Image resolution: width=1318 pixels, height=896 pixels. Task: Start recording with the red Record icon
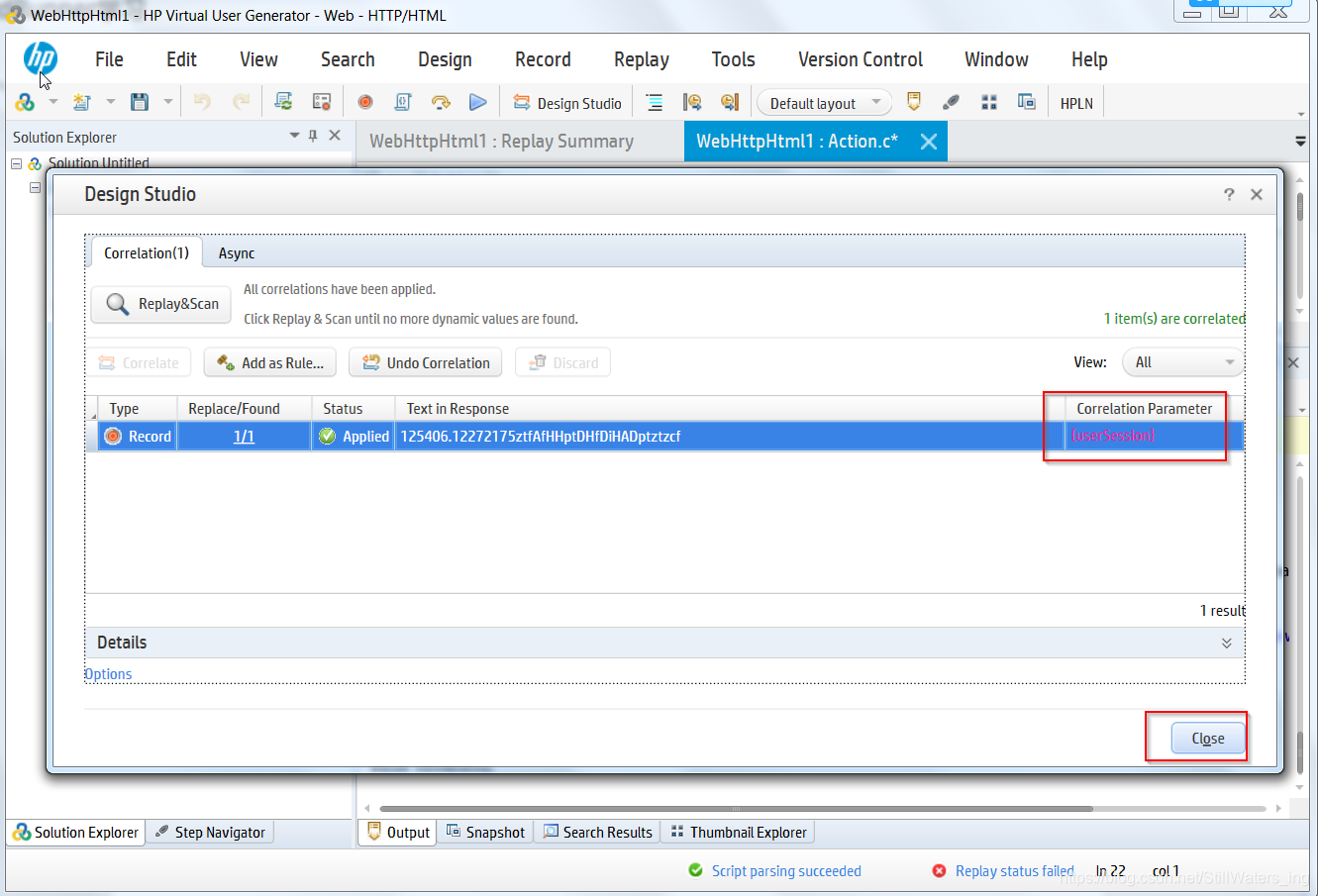pos(365,102)
